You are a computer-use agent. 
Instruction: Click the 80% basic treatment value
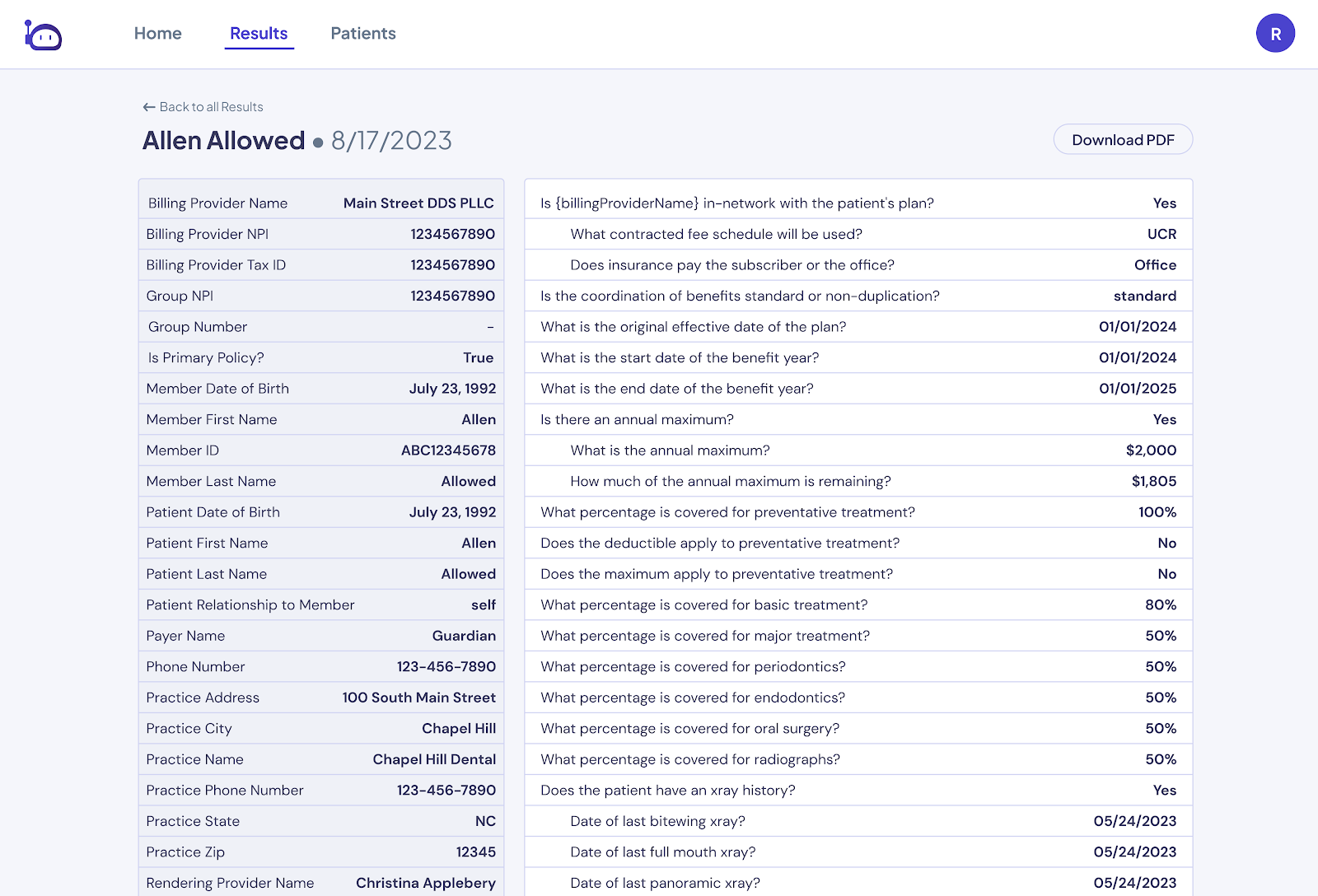click(1161, 604)
